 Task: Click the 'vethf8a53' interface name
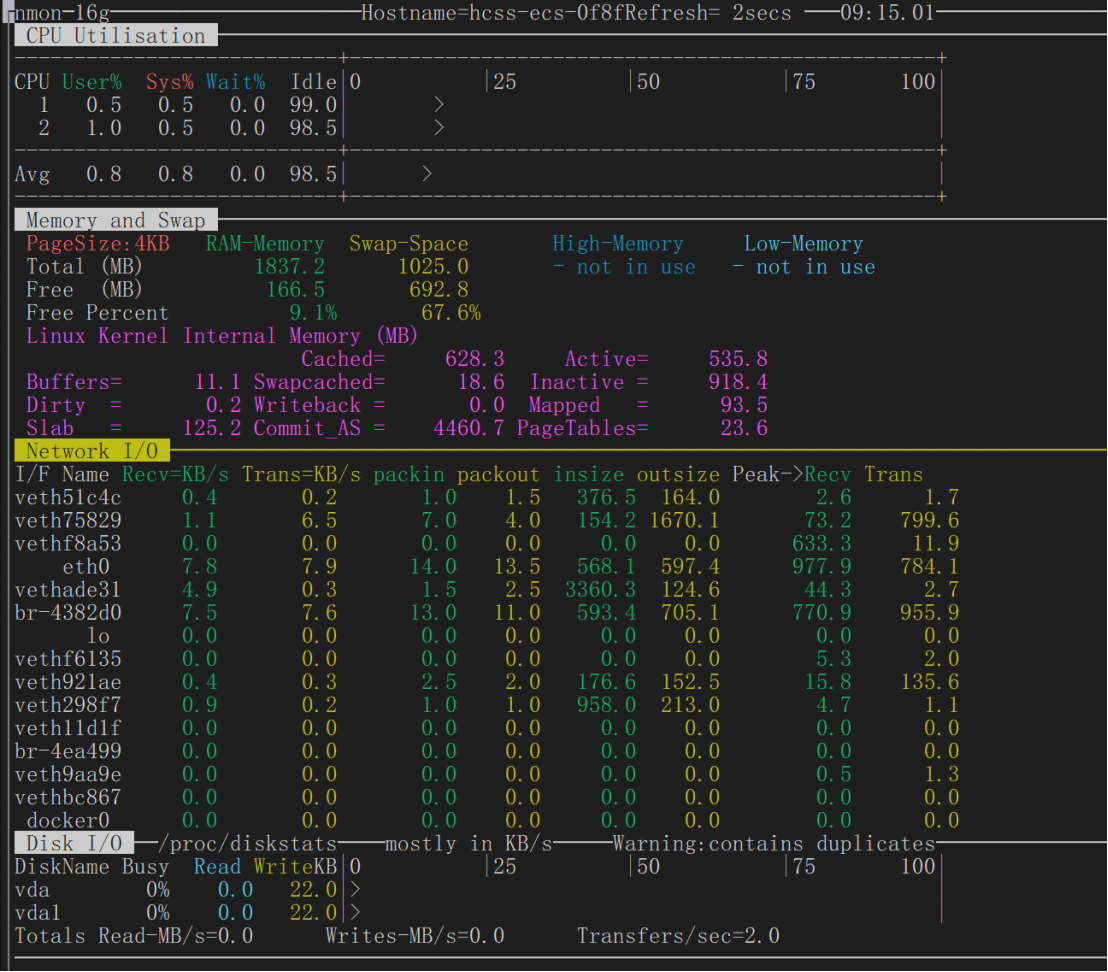point(68,543)
